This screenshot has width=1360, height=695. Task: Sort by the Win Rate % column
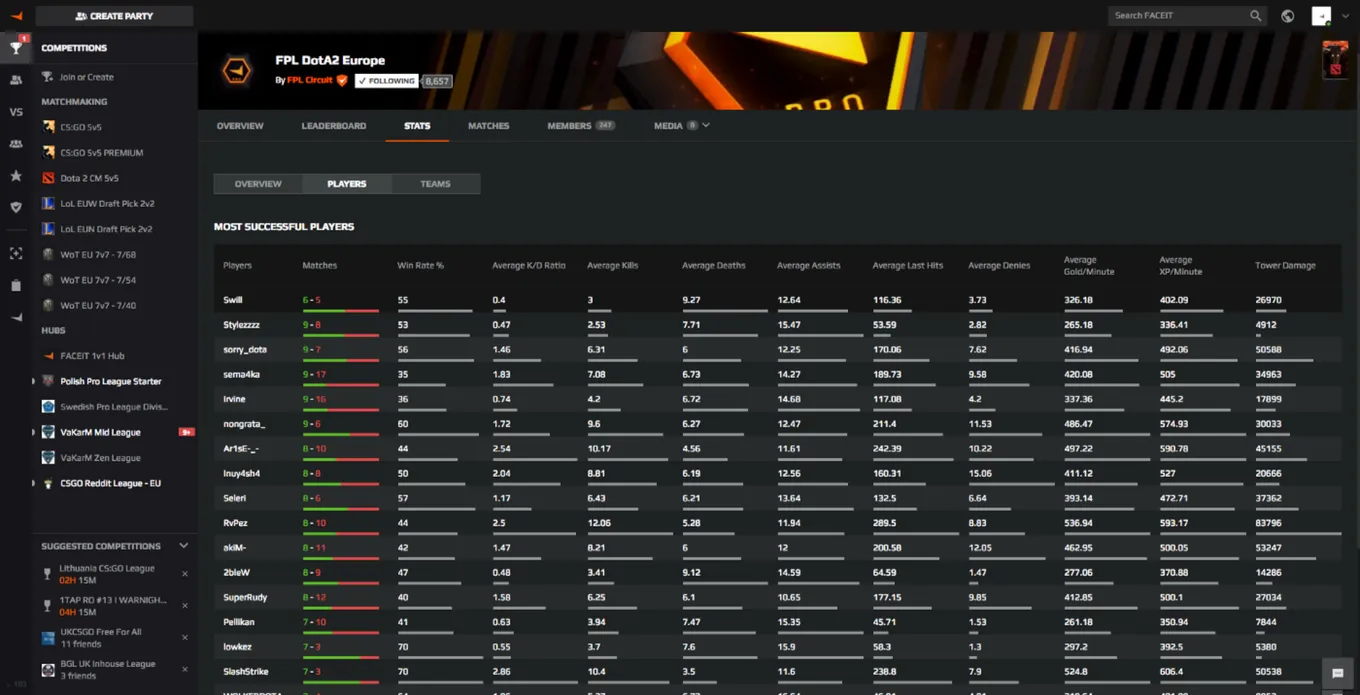click(x=420, y=266)
